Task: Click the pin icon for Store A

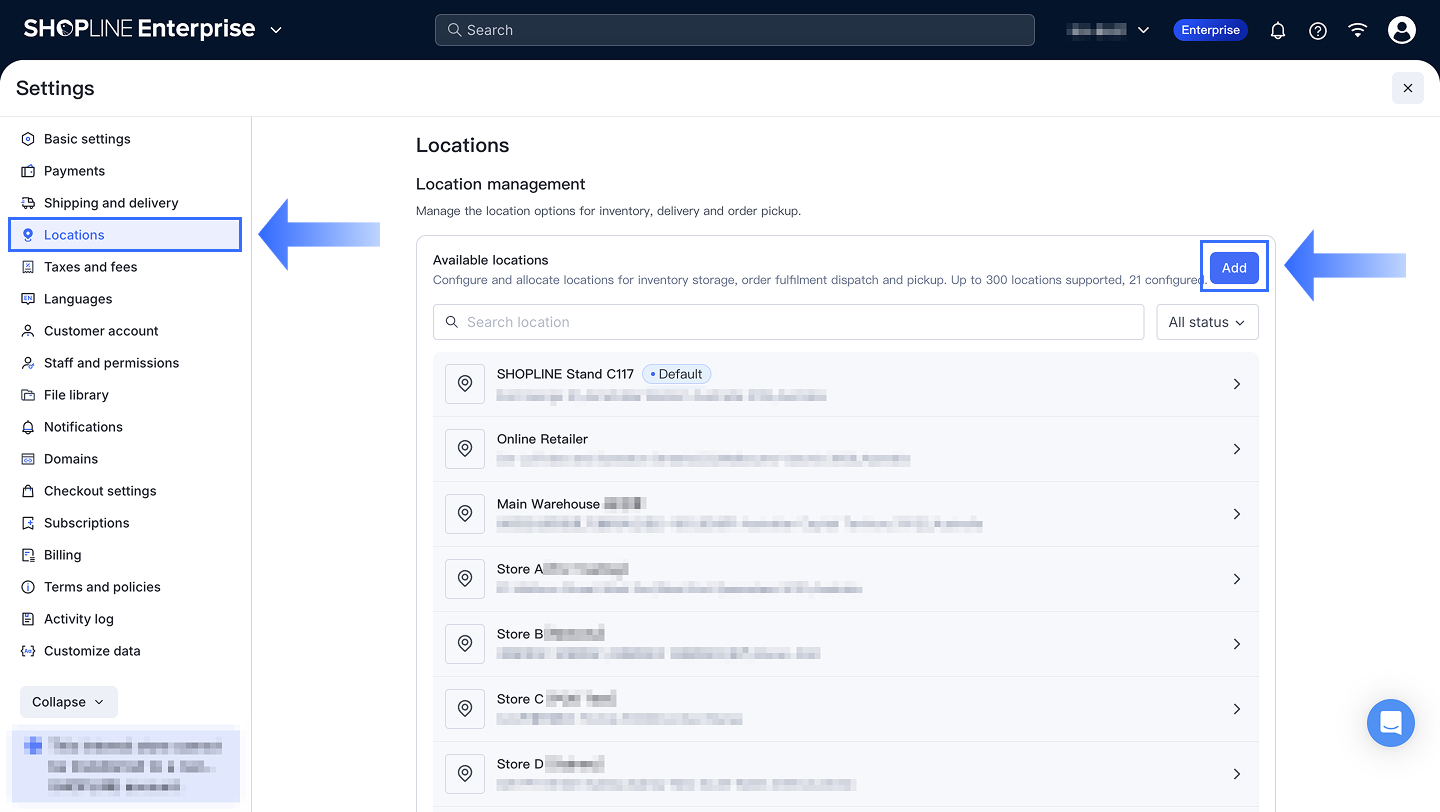Action: (x=465, y=579)
